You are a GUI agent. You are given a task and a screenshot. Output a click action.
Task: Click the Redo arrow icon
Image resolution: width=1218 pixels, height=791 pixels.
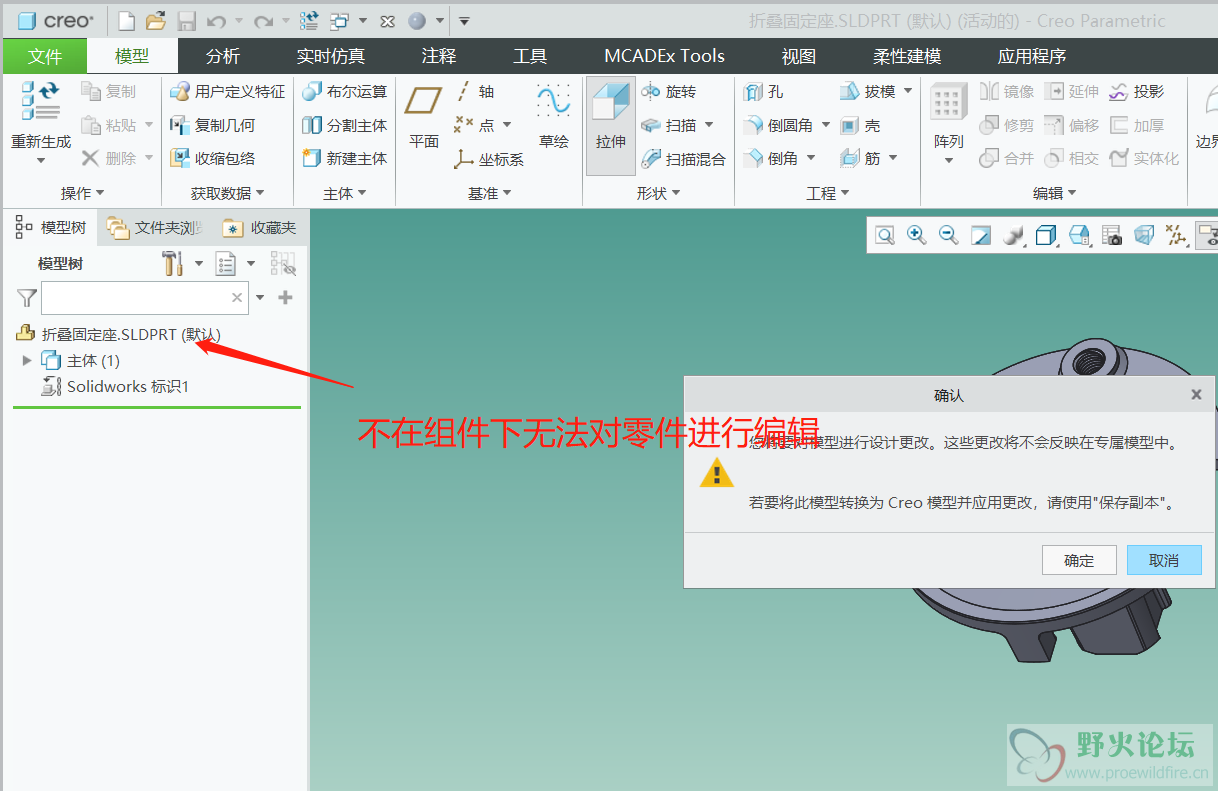263,20
